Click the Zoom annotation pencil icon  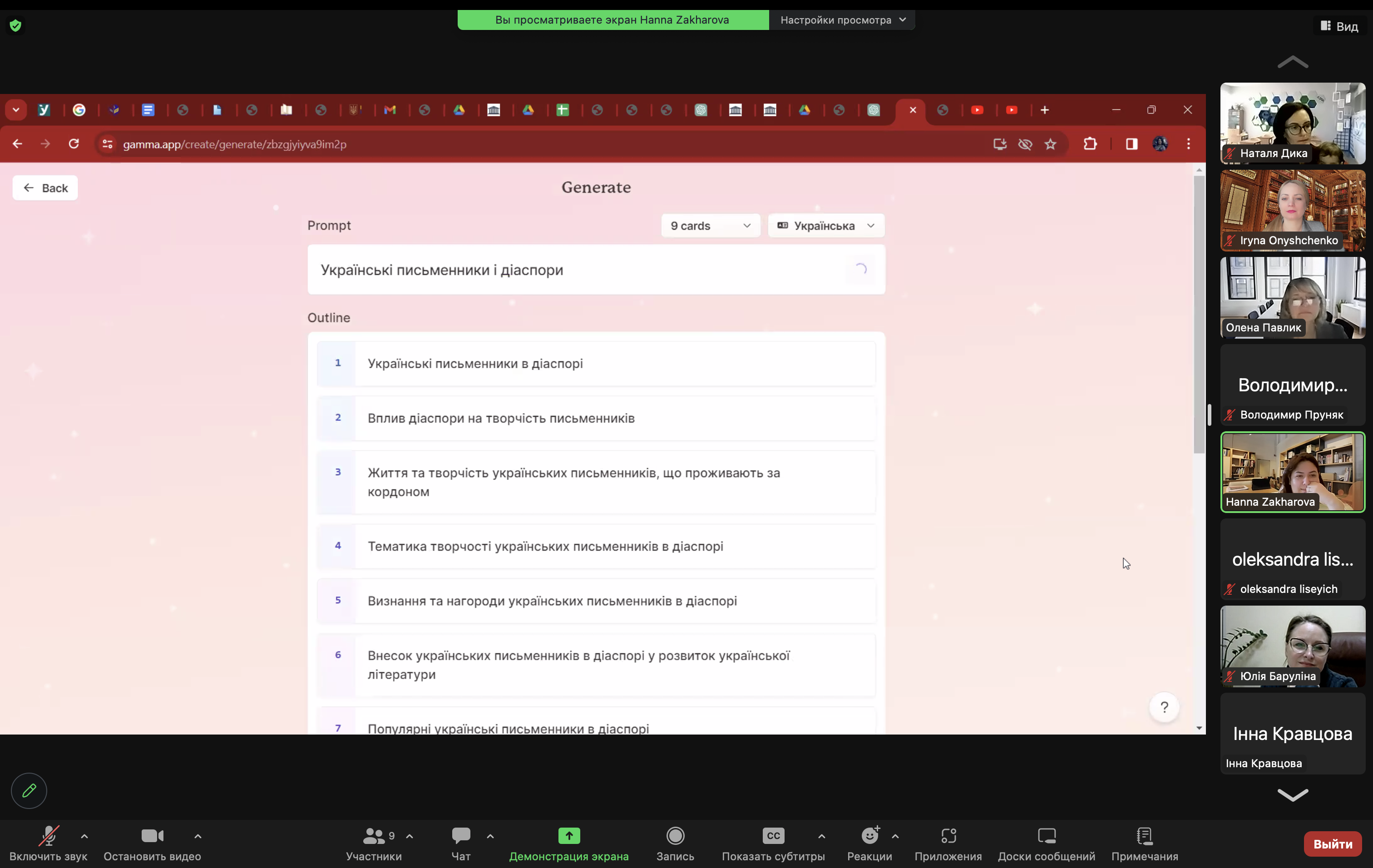[x=29, y=790]
